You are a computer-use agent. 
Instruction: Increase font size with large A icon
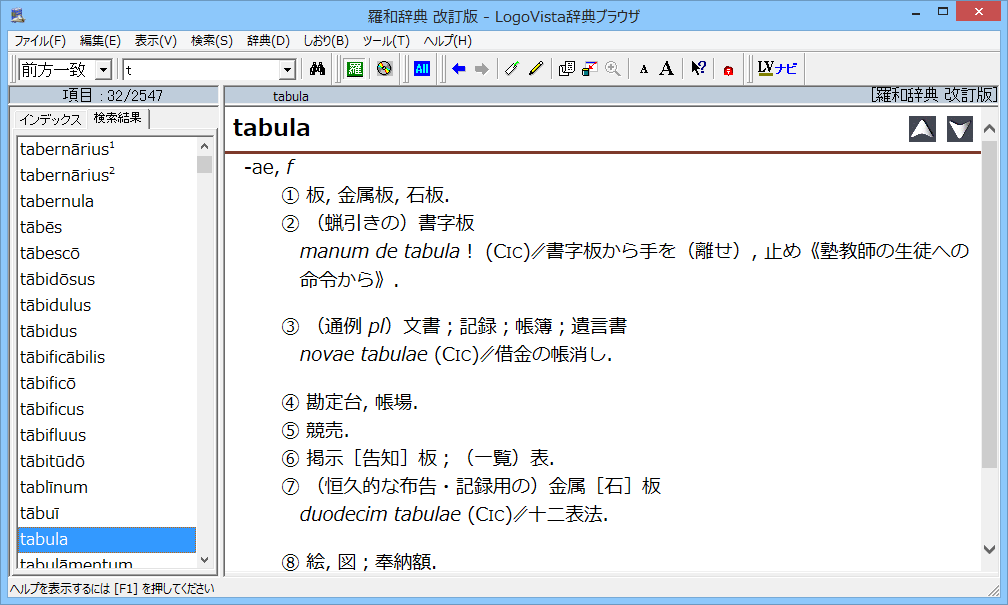[667, 69]
